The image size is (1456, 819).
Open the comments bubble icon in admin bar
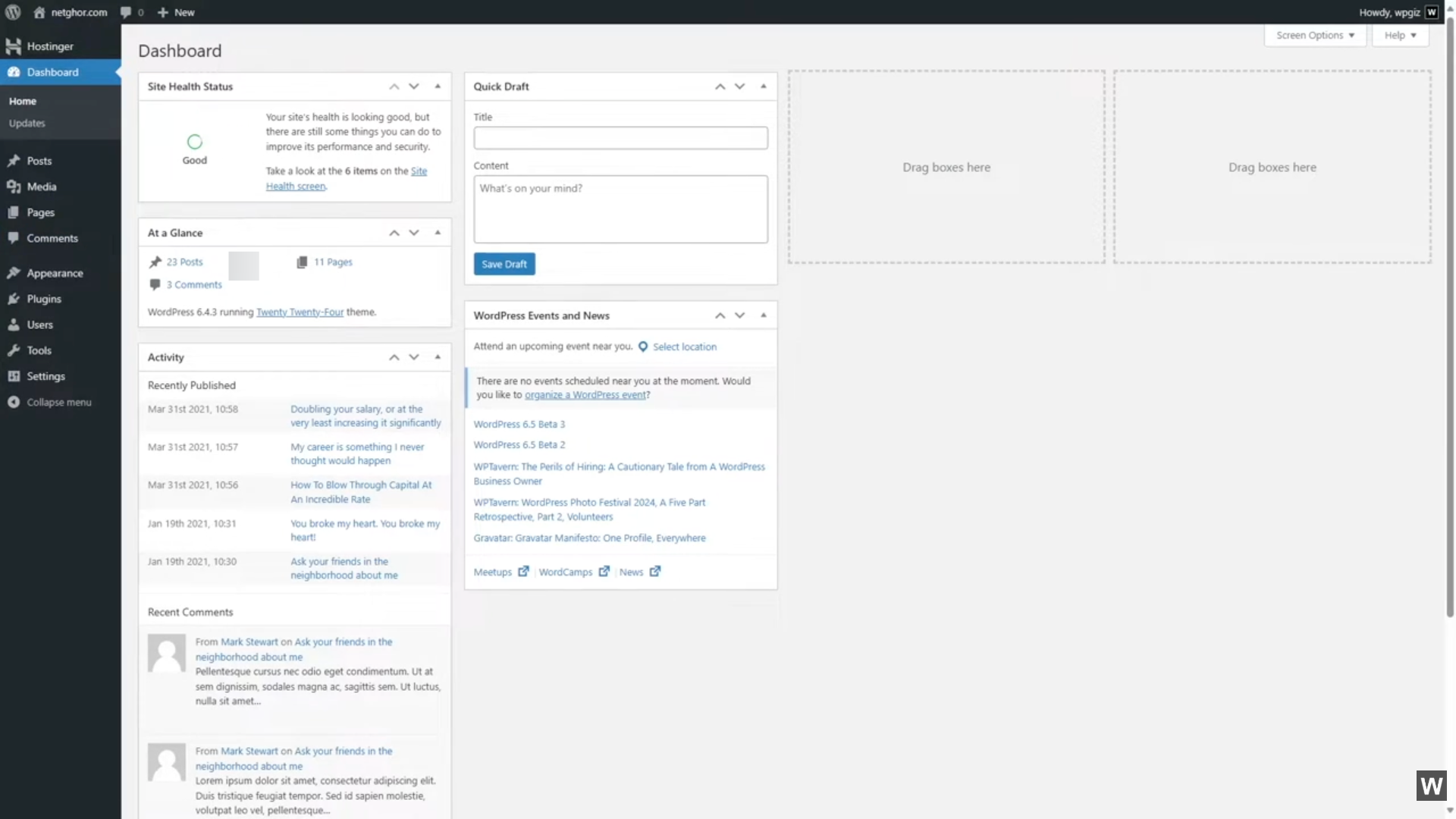(126, 12)
